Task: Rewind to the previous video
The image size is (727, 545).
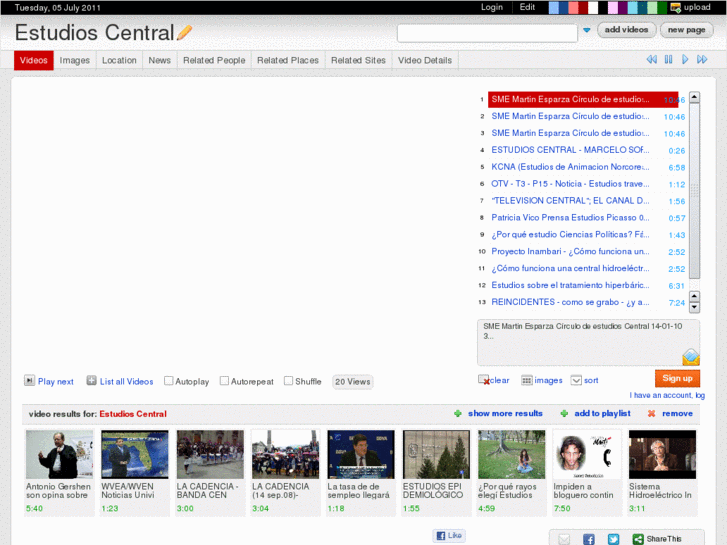Action: [651, 59]
